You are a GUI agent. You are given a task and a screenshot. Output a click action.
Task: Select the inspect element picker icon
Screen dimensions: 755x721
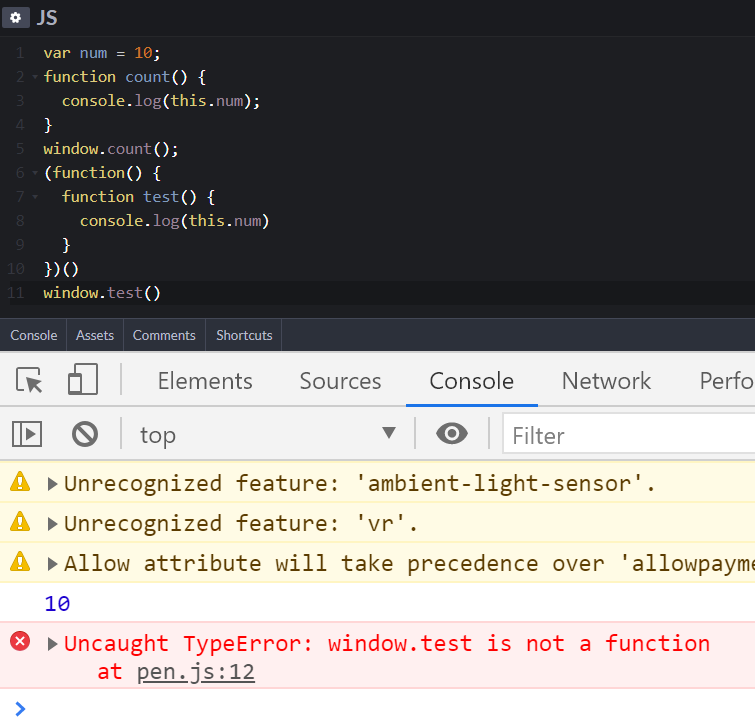click(29, 380)
